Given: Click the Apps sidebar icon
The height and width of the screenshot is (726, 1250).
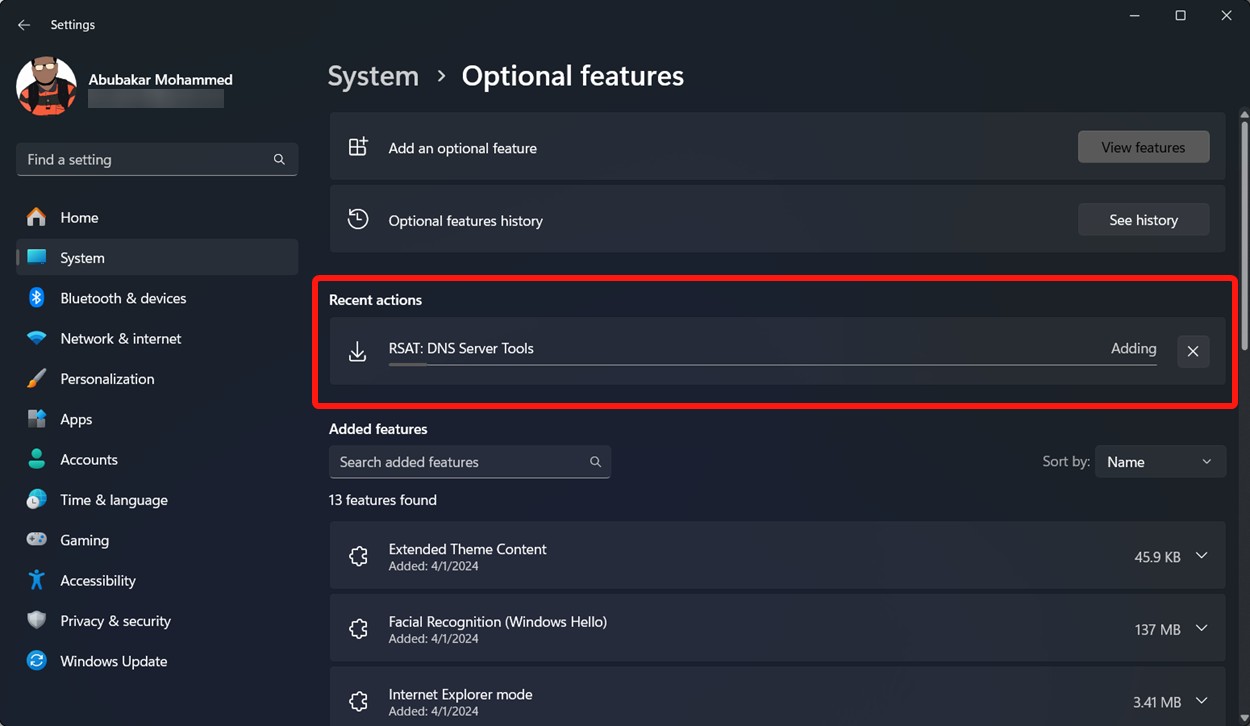Looking at the screenshot, I should click(x=36, y=419).
